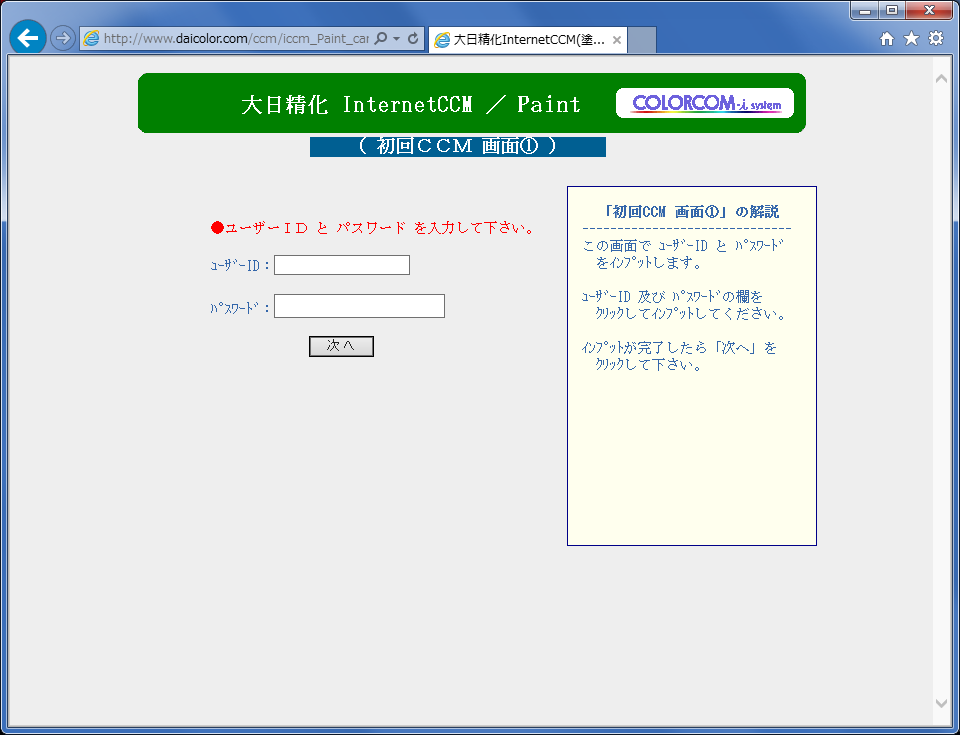The height and width of the screenshot is (735, 960).
Task: Click the red ユーザーＩＤ と パスワード instruction text
Action: coord(373,228)
